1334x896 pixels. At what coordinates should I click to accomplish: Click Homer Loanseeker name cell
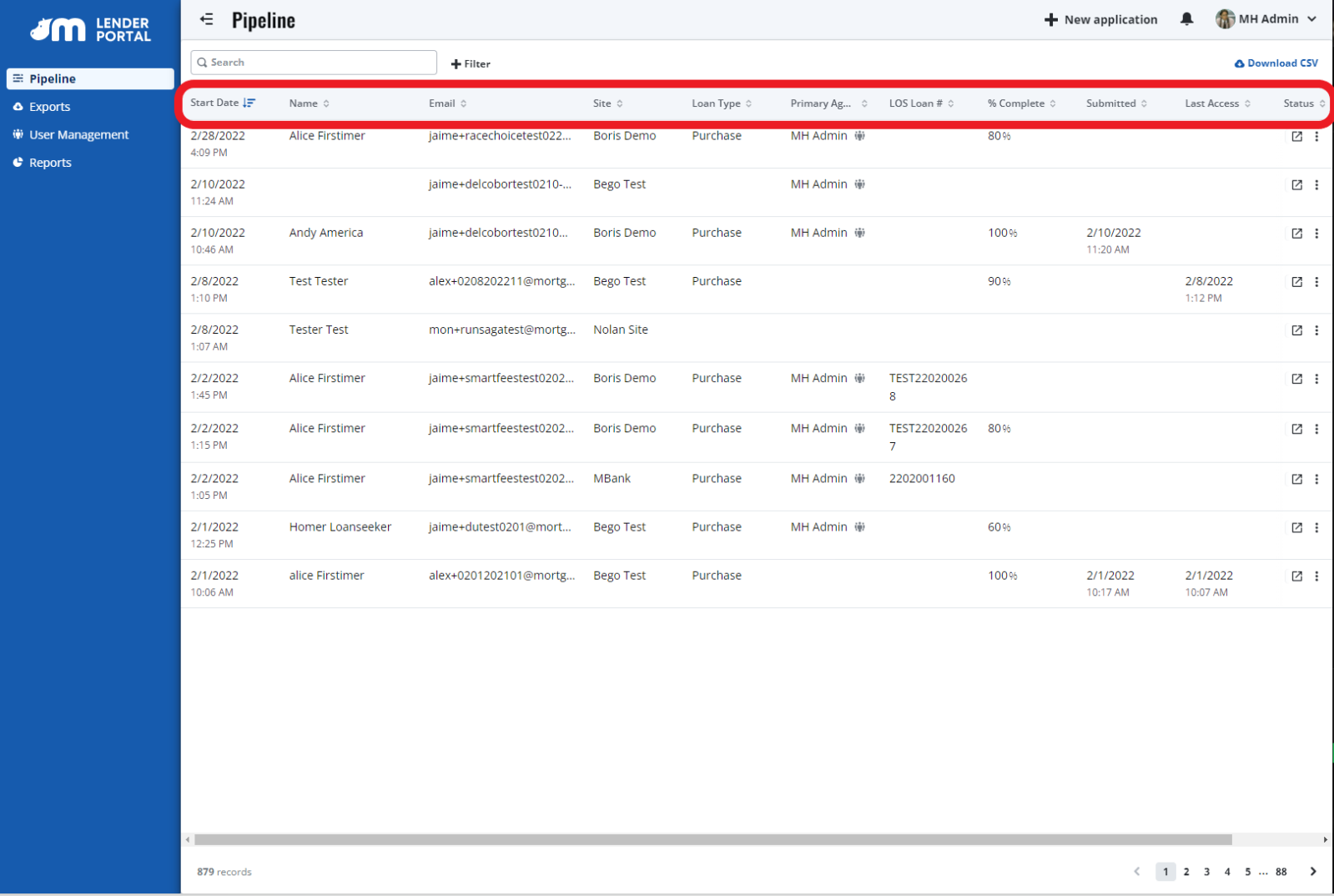click(340, 526)
